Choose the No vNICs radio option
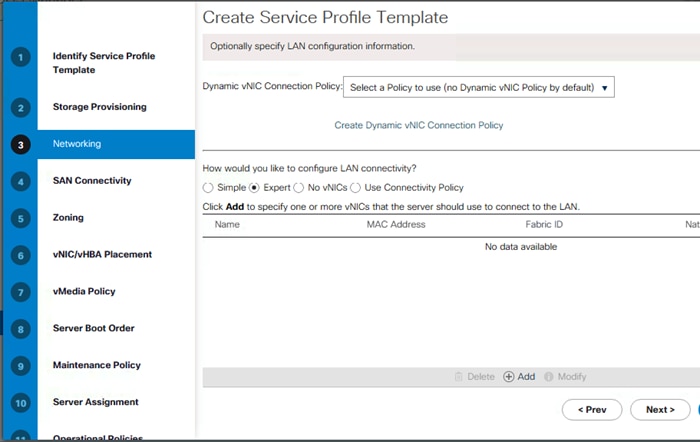The height and width of the screenshot is (442, 700). point(299,188)
